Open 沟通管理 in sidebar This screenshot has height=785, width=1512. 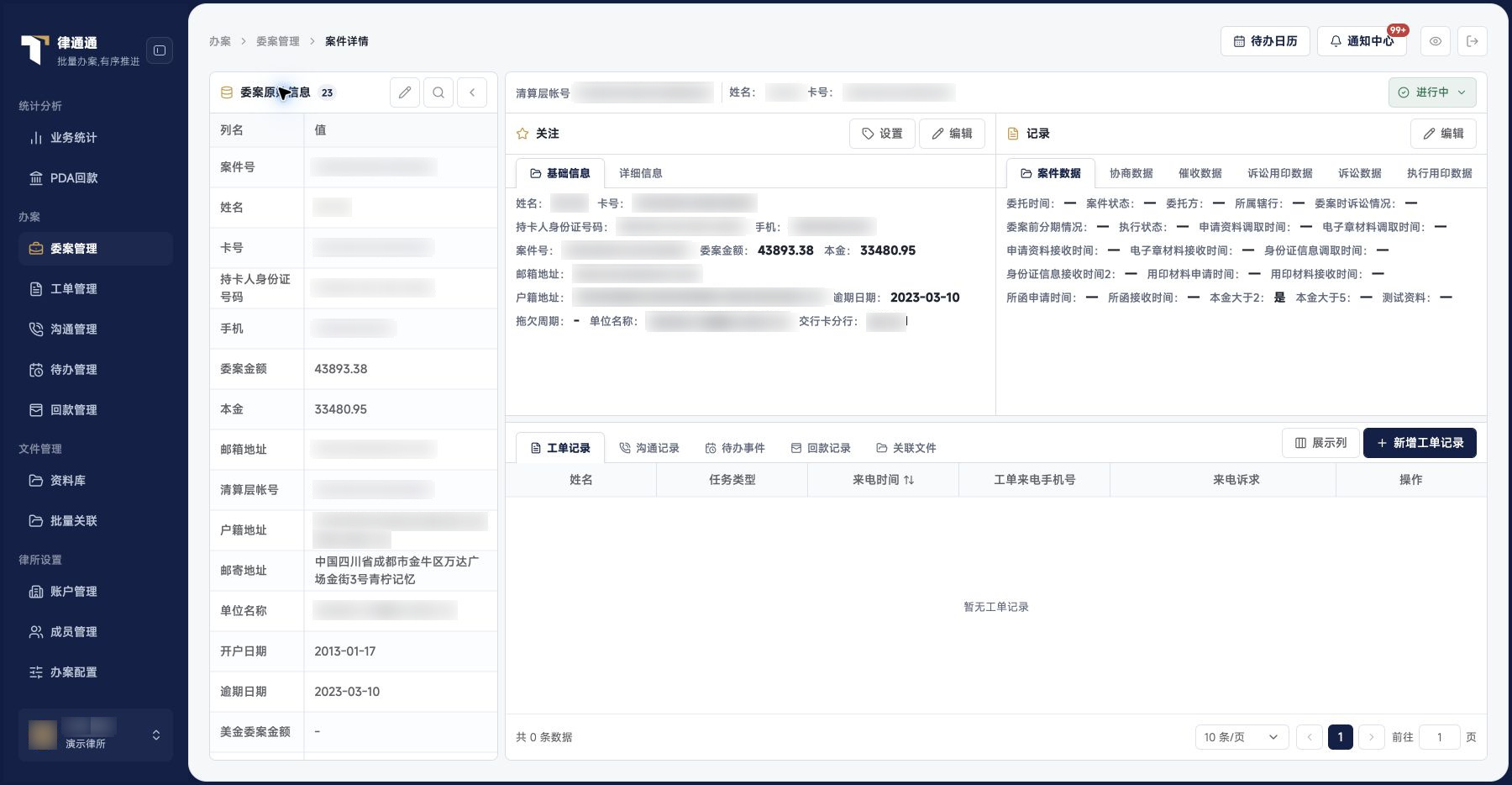tap(95, 329)
